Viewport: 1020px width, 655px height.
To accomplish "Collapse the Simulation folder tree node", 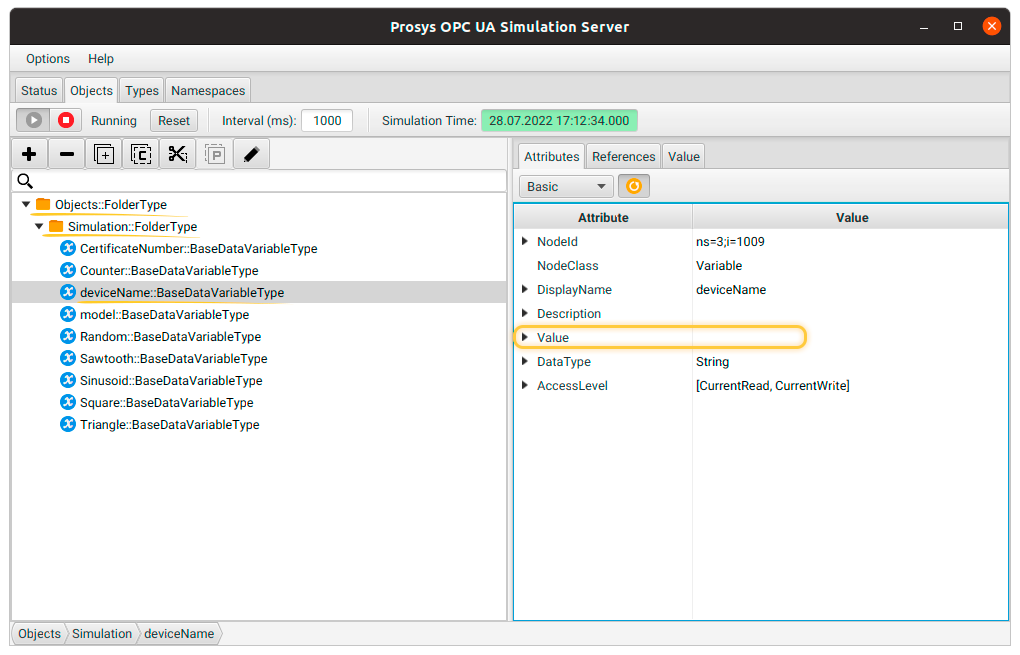I will click(39, 227).
